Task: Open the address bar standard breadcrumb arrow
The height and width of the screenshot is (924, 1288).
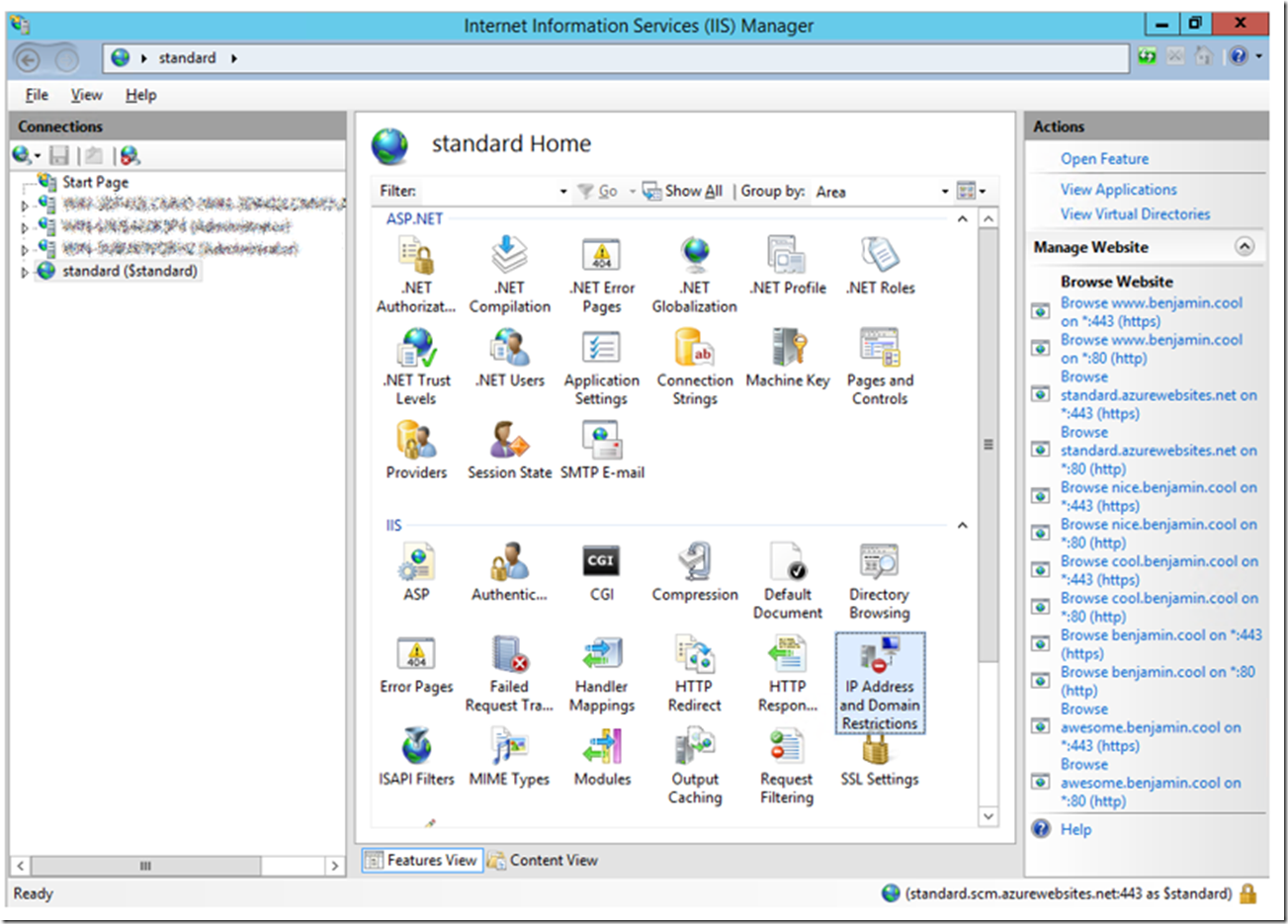Action: (x=234, y=58)
